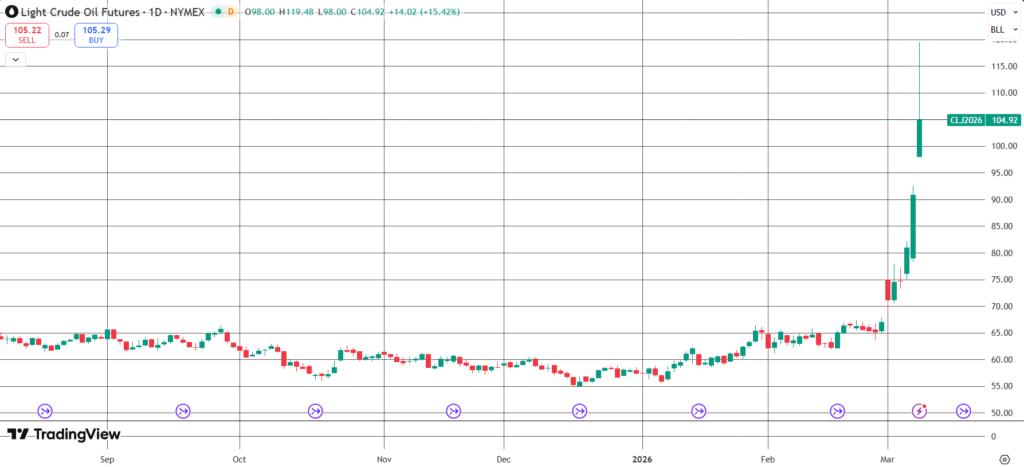Click the 105.29 BUY button
The width and height of the screenshot is (1024, 467).
coord(96,35)
